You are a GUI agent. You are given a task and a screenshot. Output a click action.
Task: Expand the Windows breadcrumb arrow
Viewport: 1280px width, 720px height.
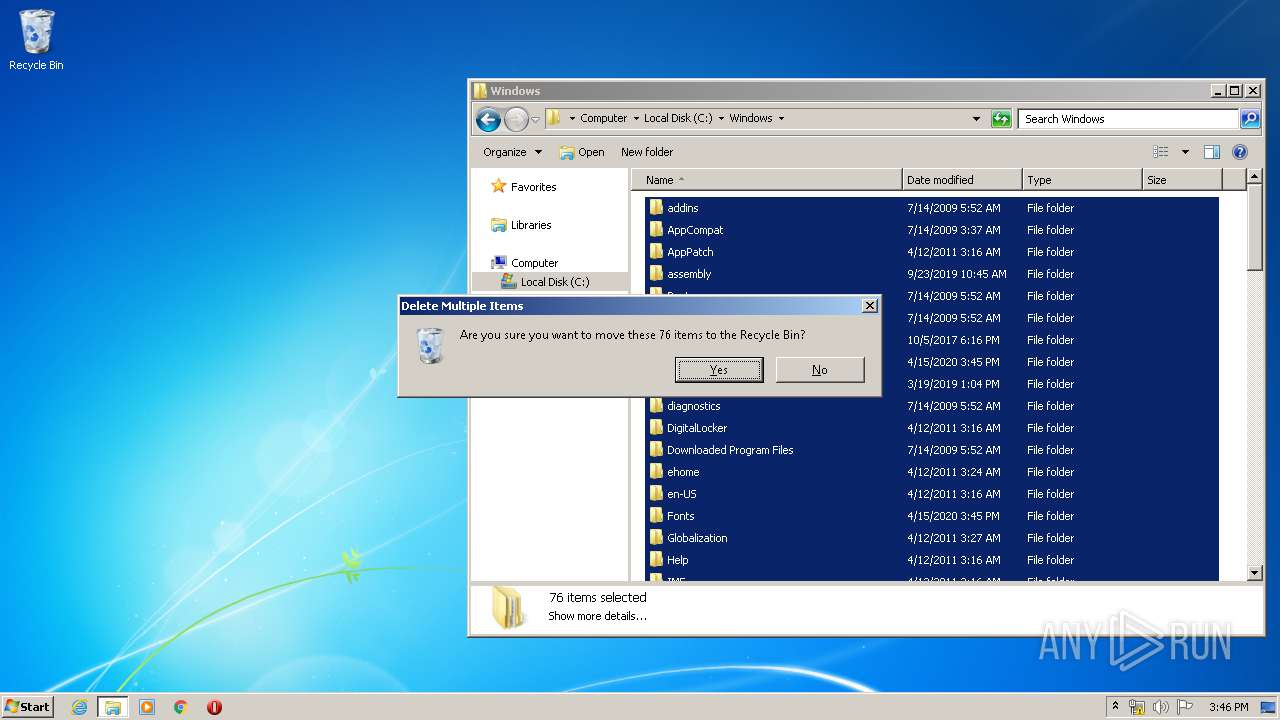(x=781, y=118)
